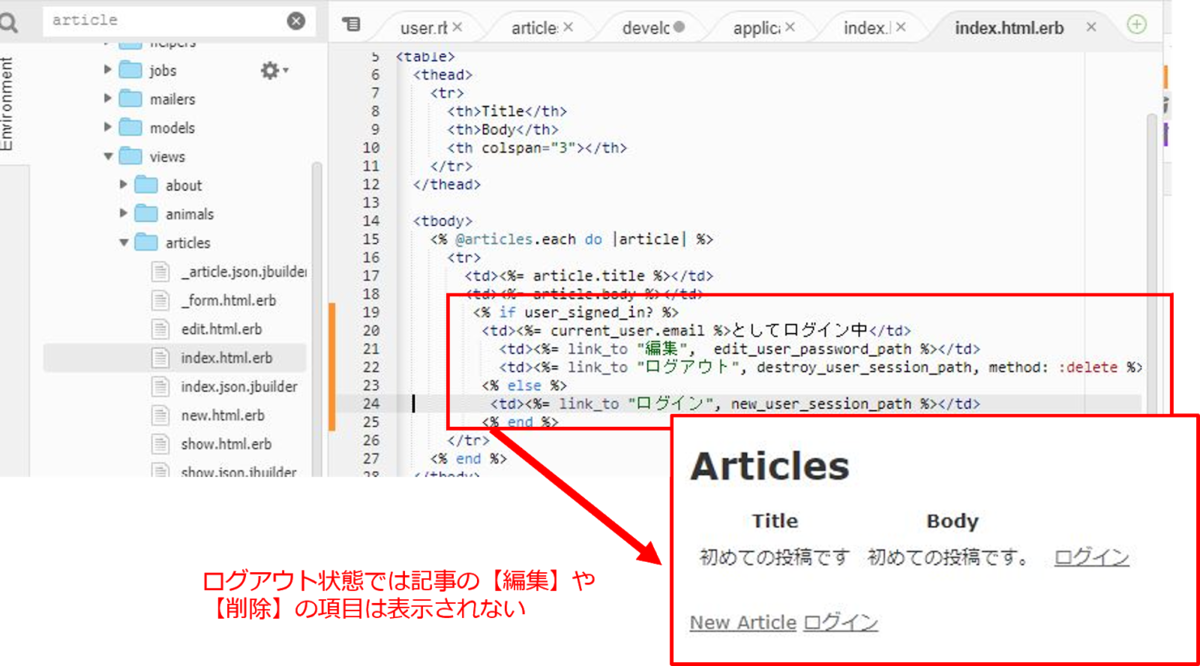Open the editor tab list menu icon

tap(351, 25)
